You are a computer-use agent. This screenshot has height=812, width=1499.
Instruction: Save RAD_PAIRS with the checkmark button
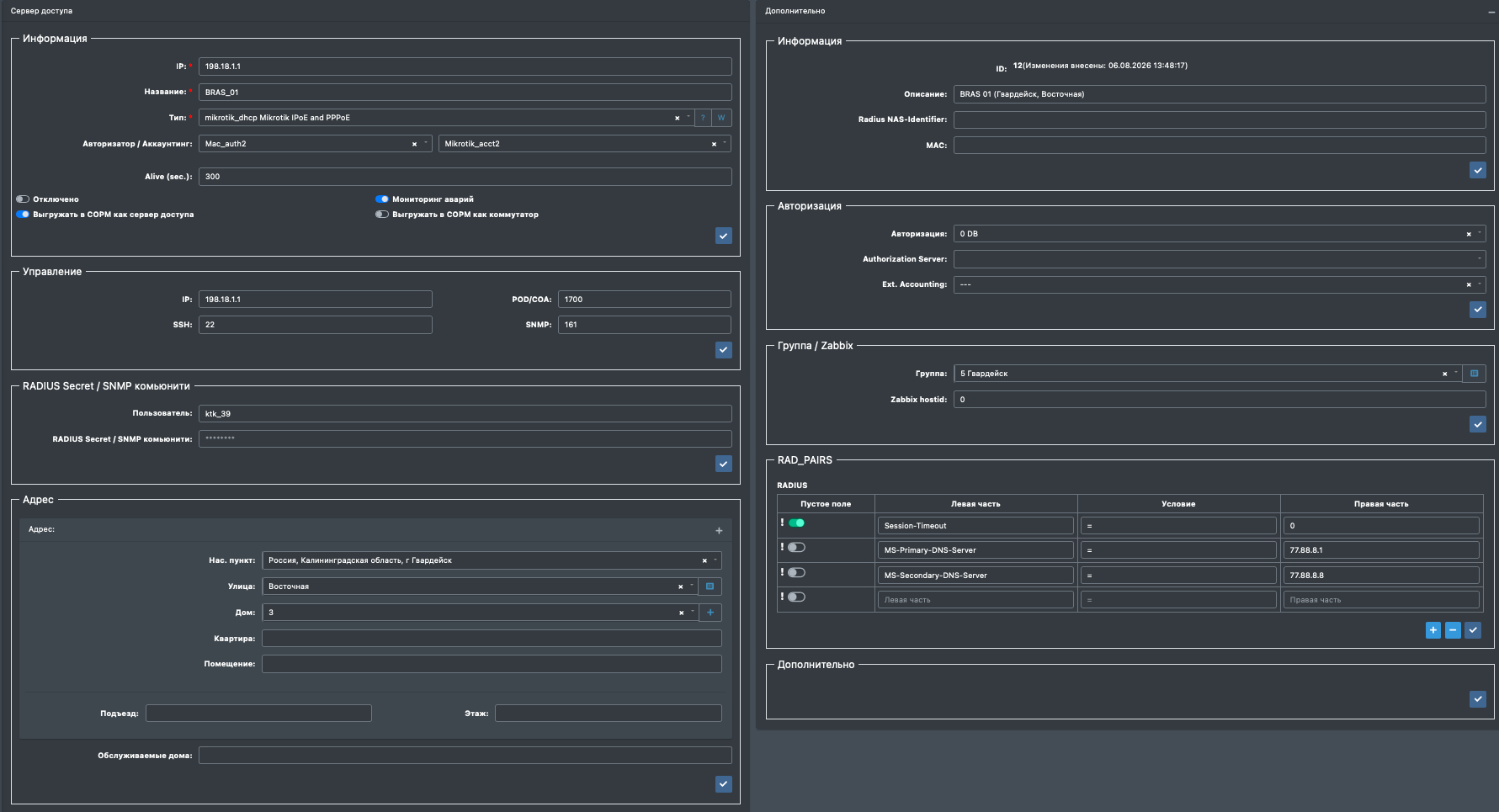click(x=1473, y=630)
